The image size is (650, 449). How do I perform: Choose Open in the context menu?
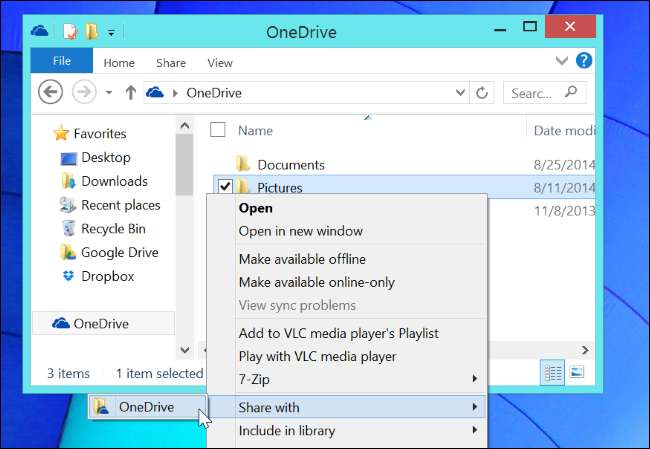point(256,208)
